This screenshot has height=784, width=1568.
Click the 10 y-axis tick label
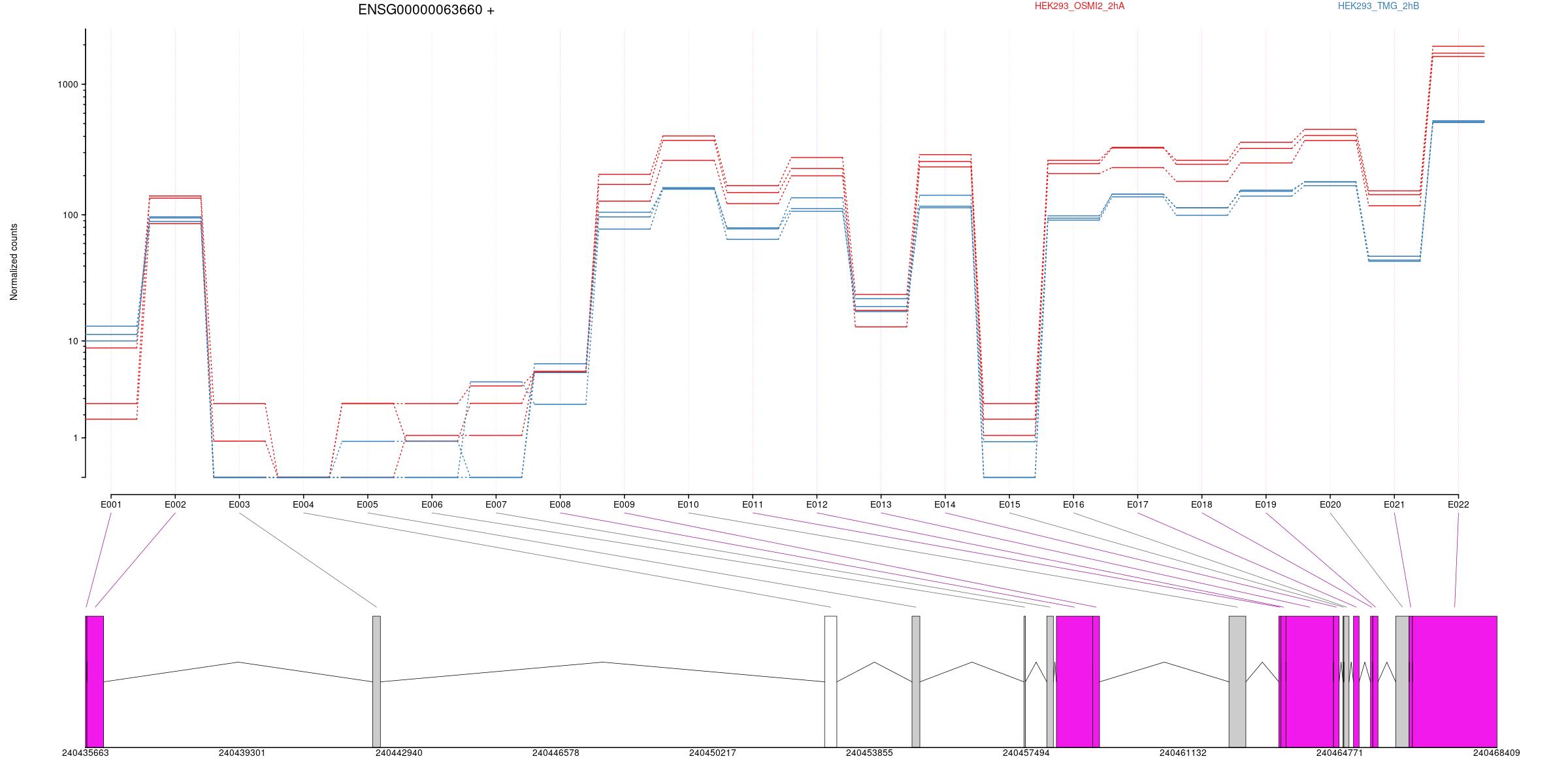73,341
